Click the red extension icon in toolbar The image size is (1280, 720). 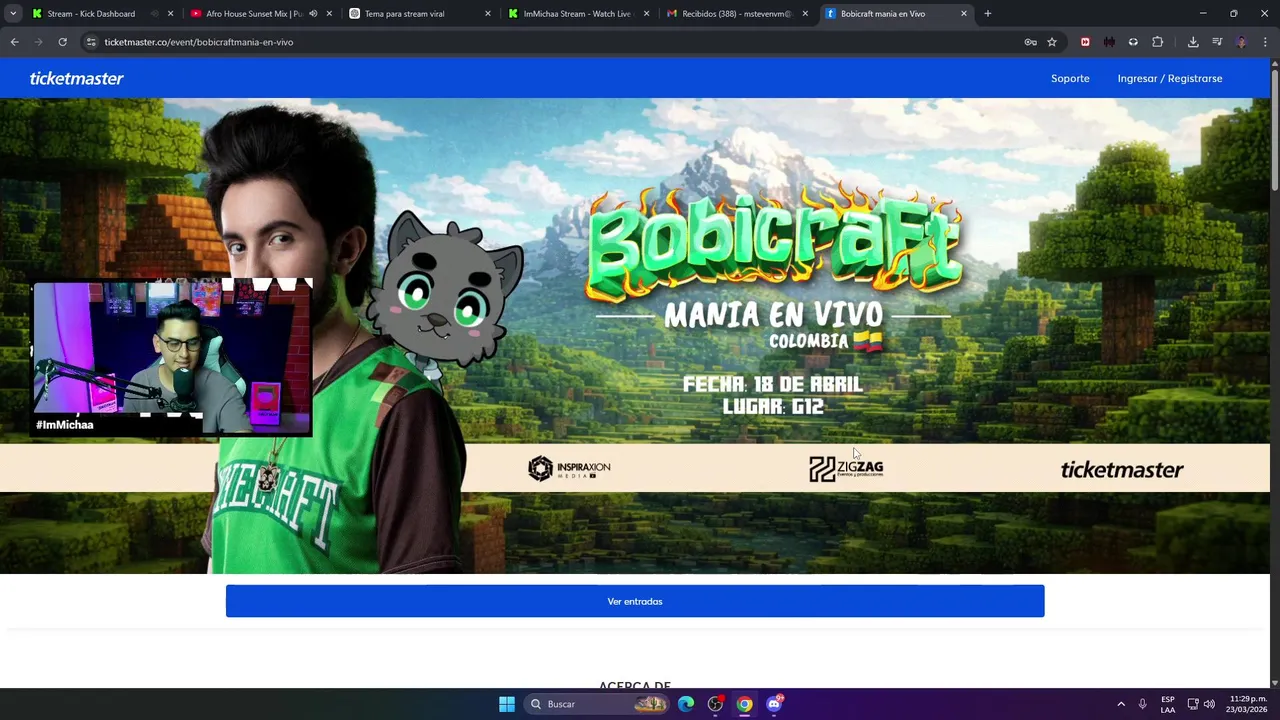click(x=1085, y=42)
